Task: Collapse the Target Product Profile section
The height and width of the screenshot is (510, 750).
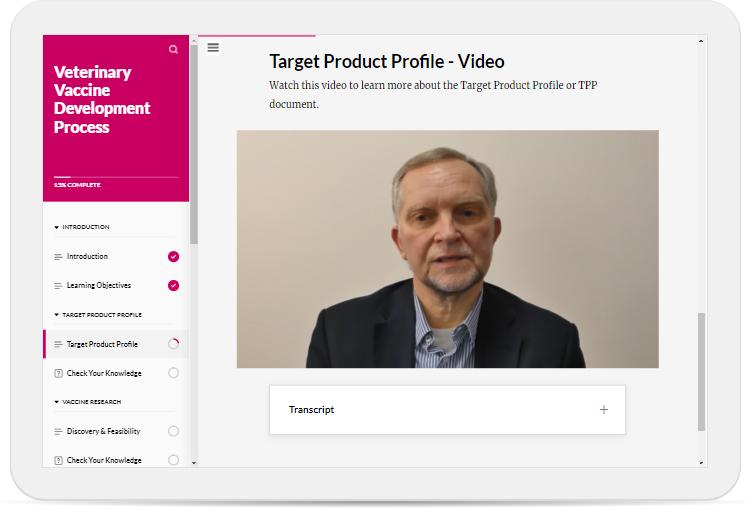Action: [x=98, y=315]
